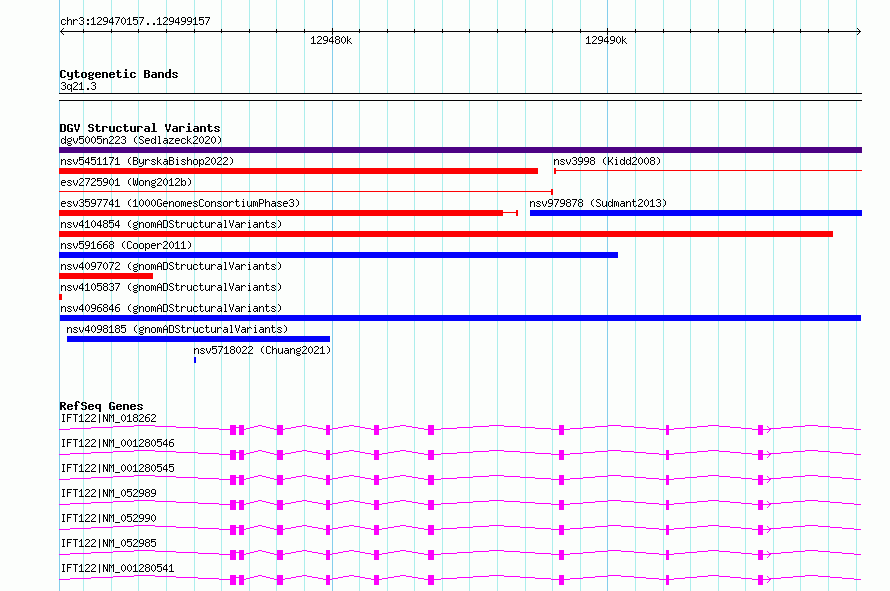Viewport: 890px width, 591px height.
Task: Click the last exon arrow of NM_052989
Action: click(x=765, y=505)
